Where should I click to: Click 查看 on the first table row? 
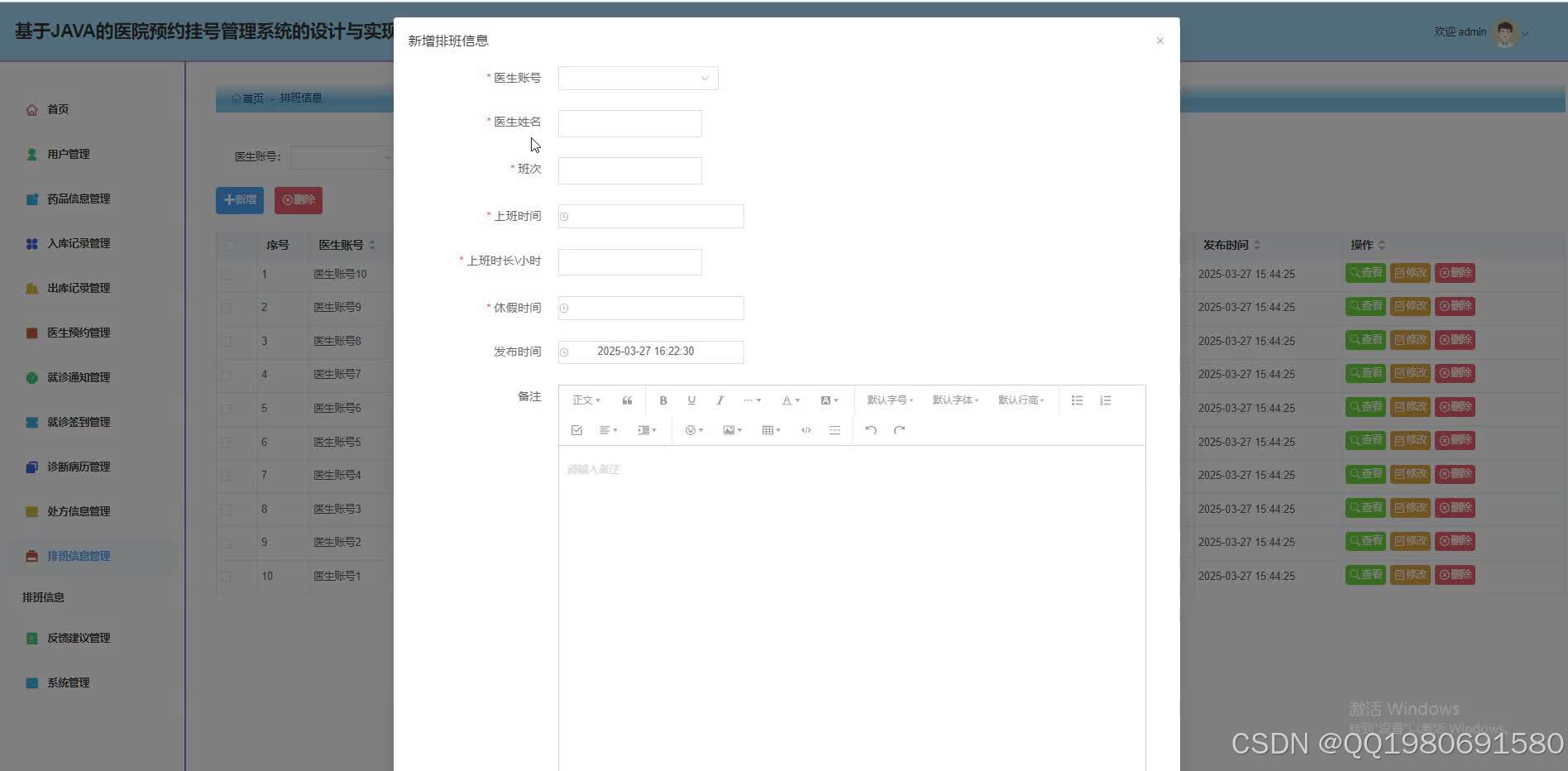pyautogui.click(x=1365, y=273)
